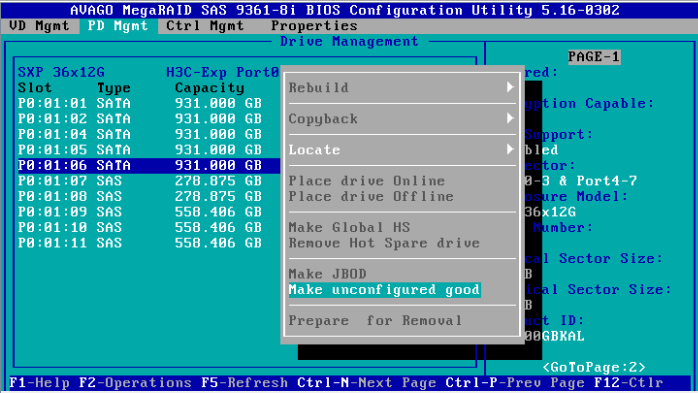Click Ctrl-P-Prev Page in footer

point(515,383)
